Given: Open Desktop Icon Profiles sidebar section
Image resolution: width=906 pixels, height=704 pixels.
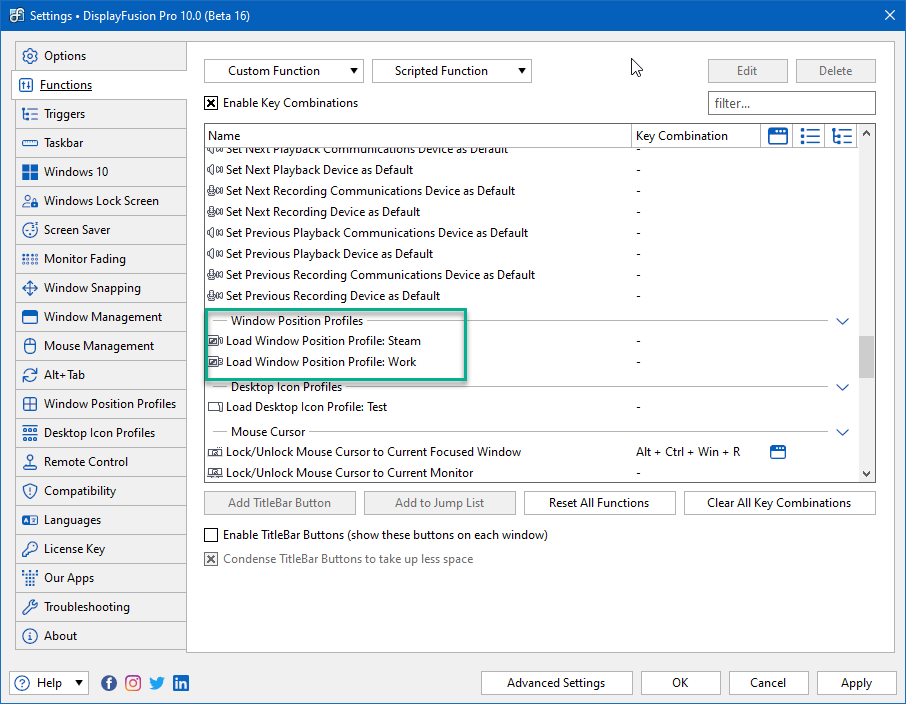Looking at the screenshot, I should pos(101,433).
